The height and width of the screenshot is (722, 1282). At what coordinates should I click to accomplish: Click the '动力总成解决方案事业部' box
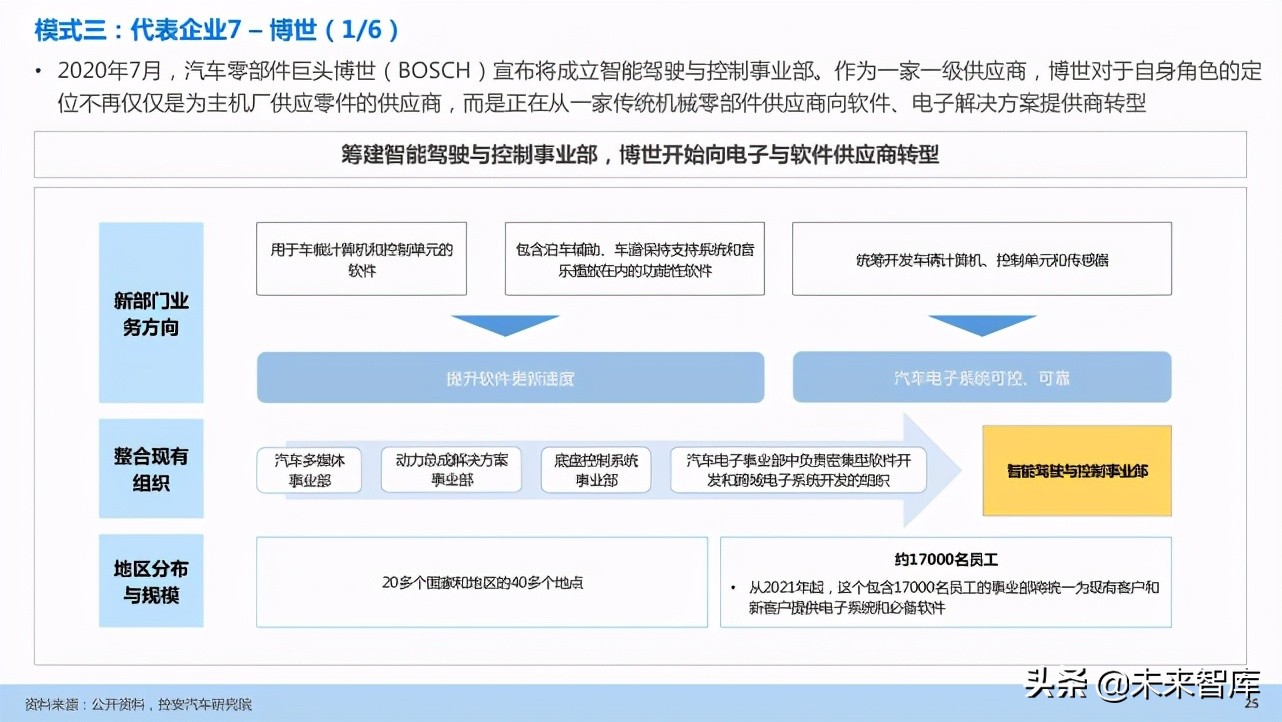click(x=451, y=470)
